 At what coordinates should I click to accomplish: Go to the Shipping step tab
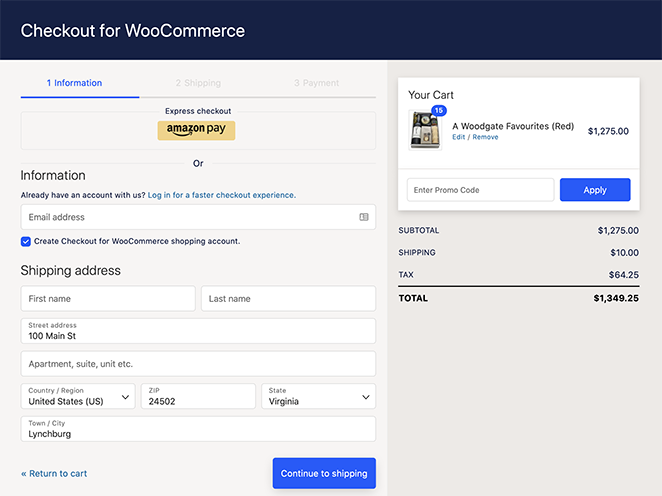point(198,83)
